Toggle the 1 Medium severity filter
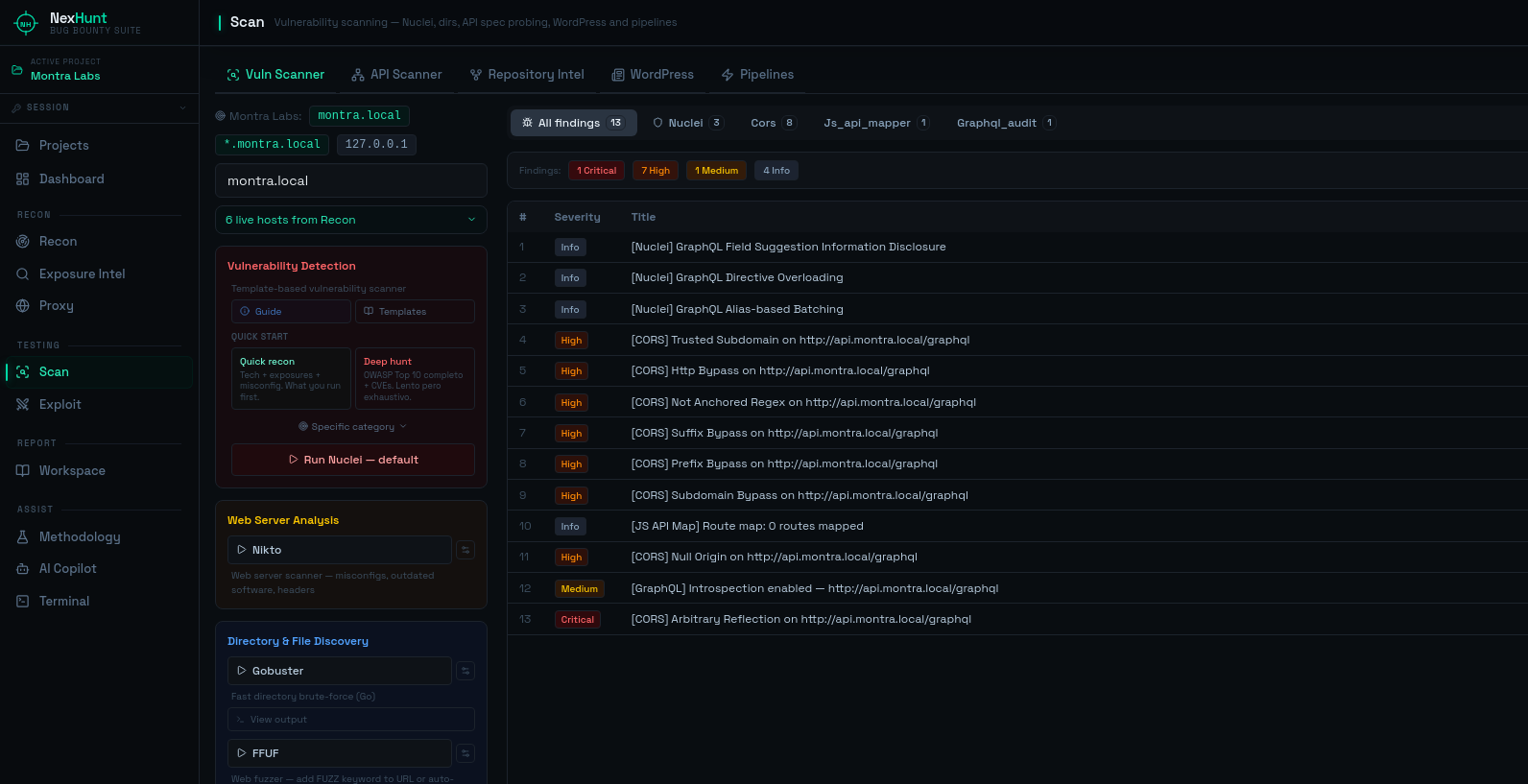 pos(716,171)
